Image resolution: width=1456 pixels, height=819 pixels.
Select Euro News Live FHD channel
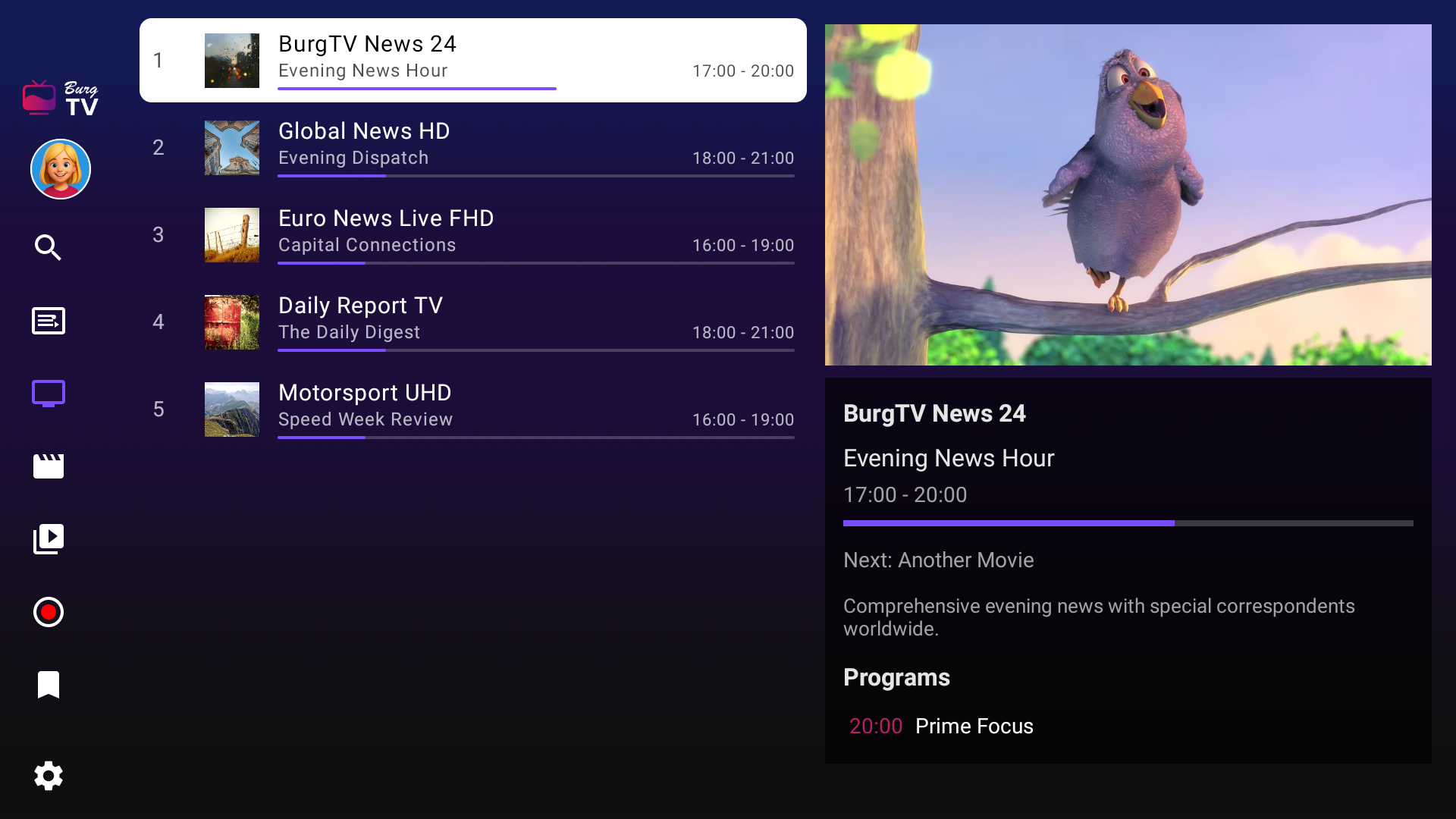pyautogui.click(x=472, y=234)
